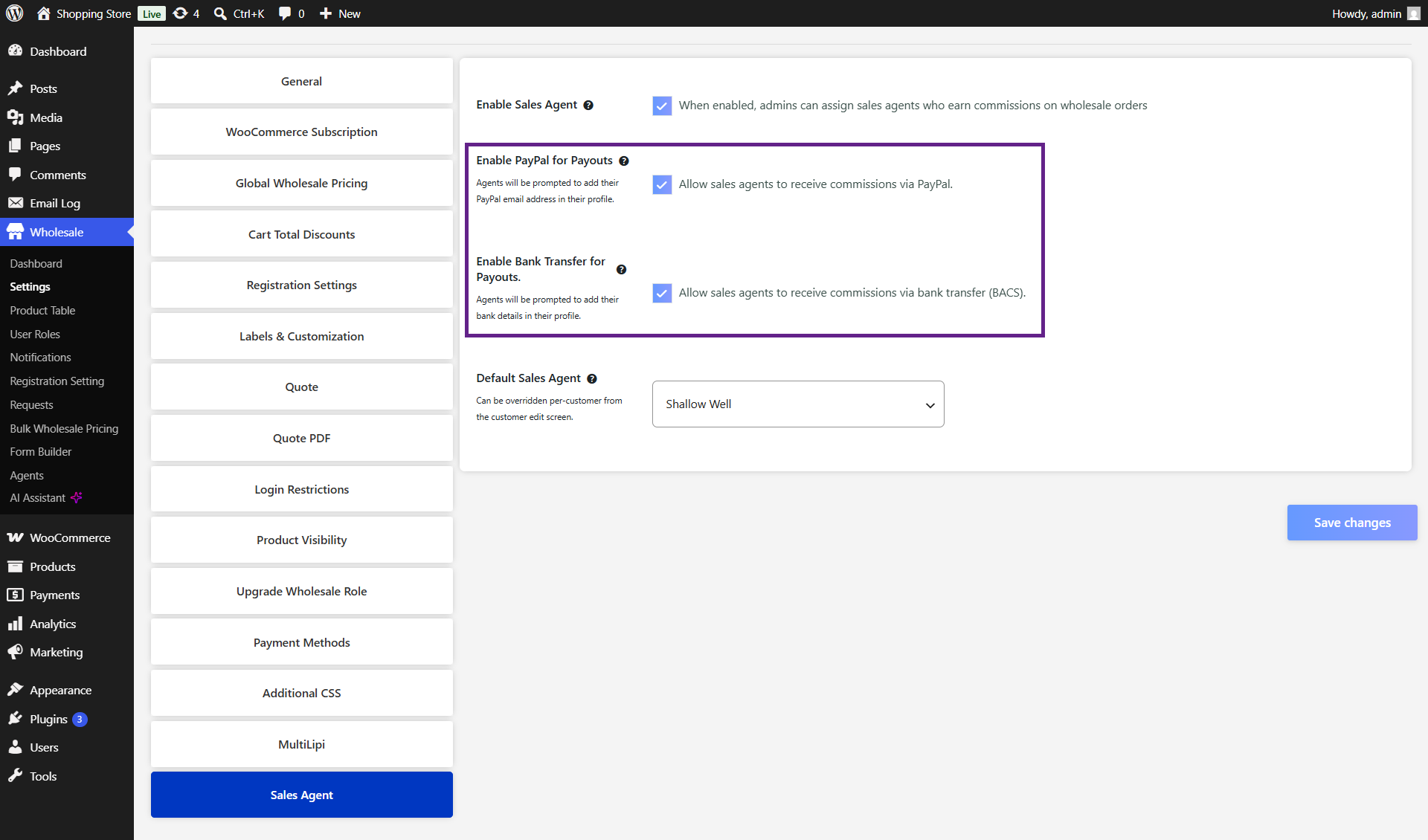Click the updates icon showing 4

(x=180, y=13)
